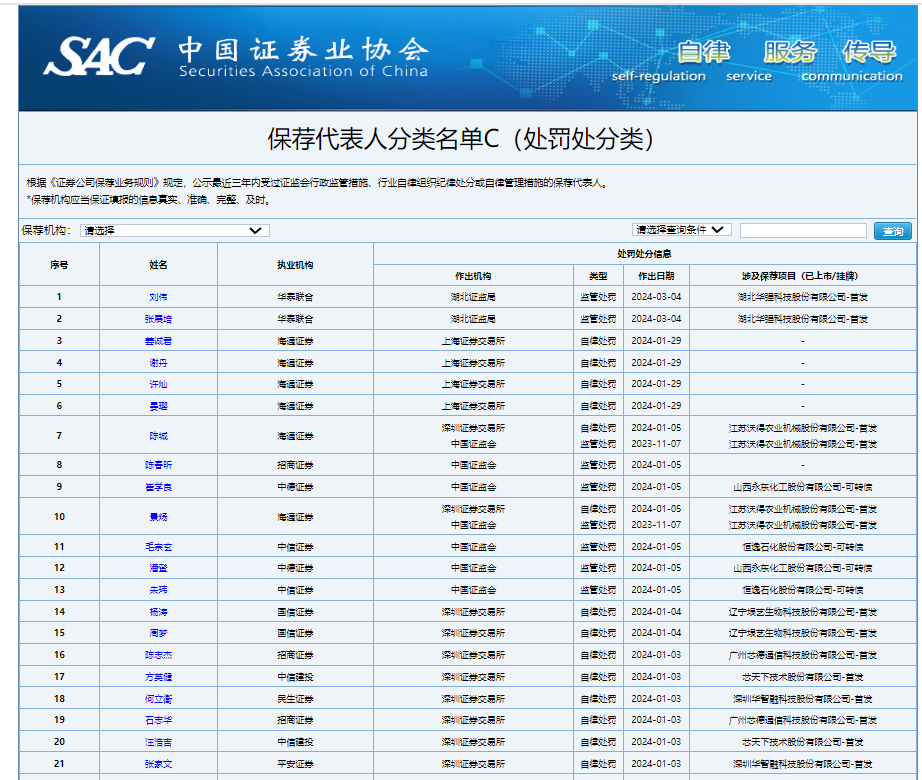Viewport: 922px width, 780px height.
Task: Click the 张家文 name link in row 21
Action: [x=158, y=764]
